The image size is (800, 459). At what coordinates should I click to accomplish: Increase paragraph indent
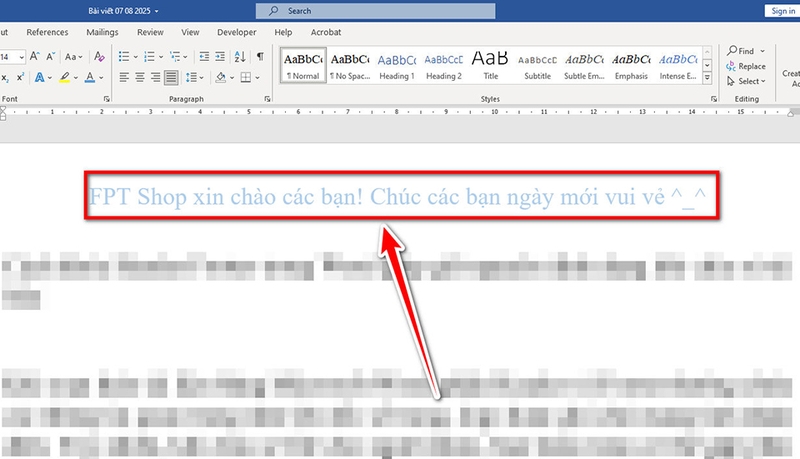pos(220,56)
